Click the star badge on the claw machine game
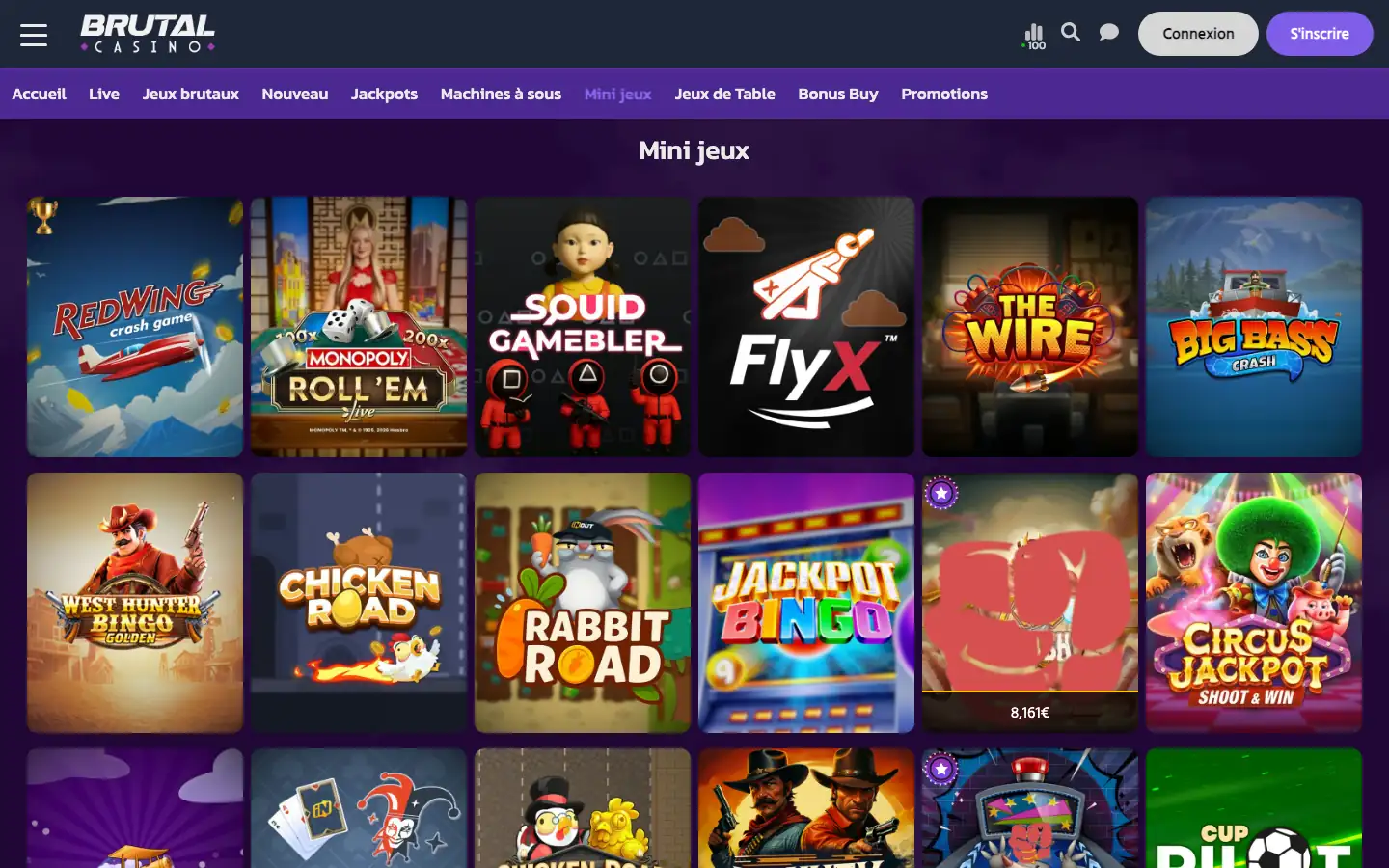The height and width of the screenshot is (868, 1389). 941,769
